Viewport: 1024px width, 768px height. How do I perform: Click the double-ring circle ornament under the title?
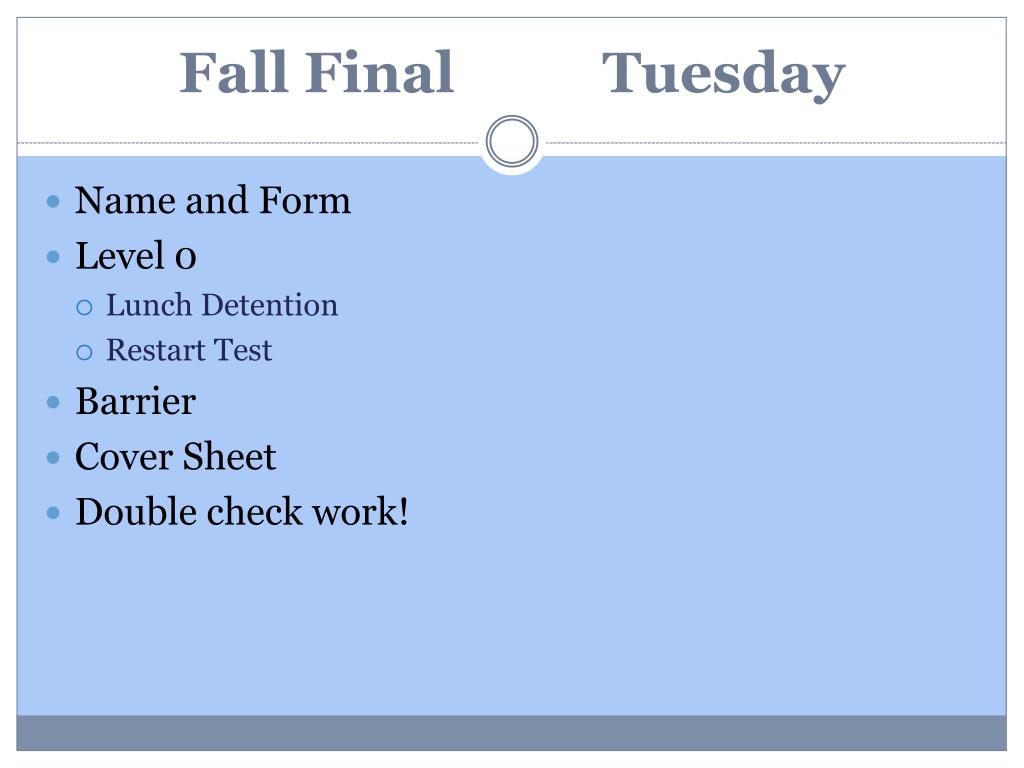tap(512, 141)
